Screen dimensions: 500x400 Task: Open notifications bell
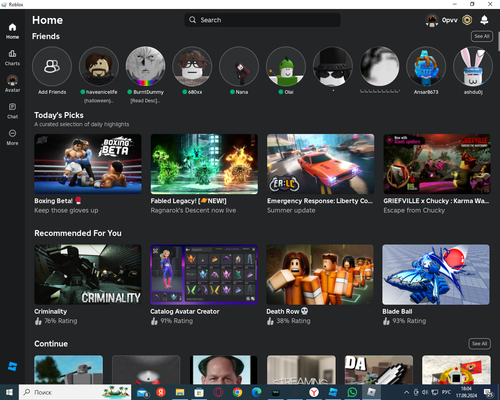484,20
